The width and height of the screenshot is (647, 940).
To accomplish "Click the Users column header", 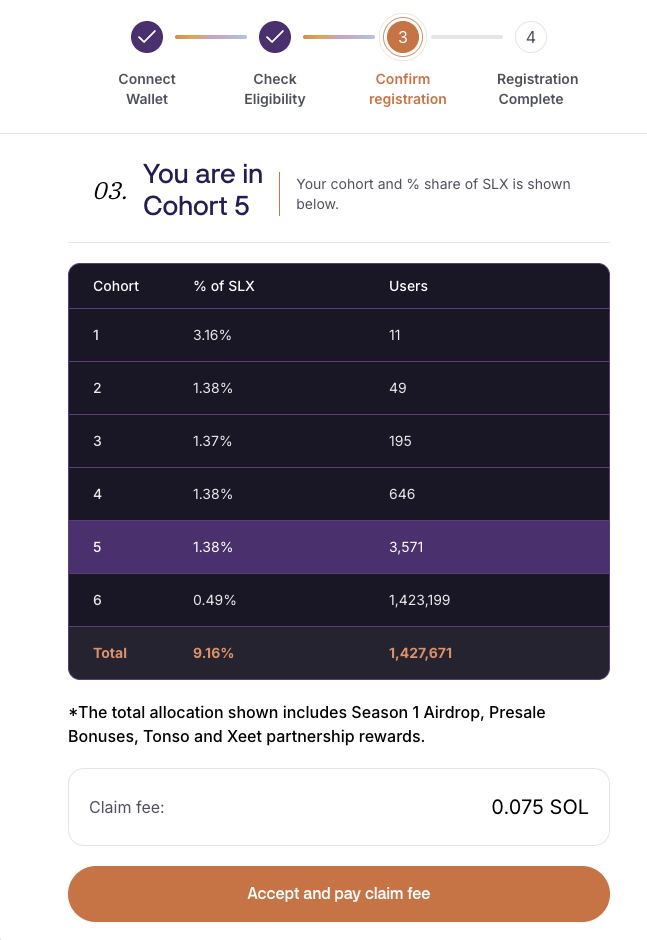I will tap(408, 286).
